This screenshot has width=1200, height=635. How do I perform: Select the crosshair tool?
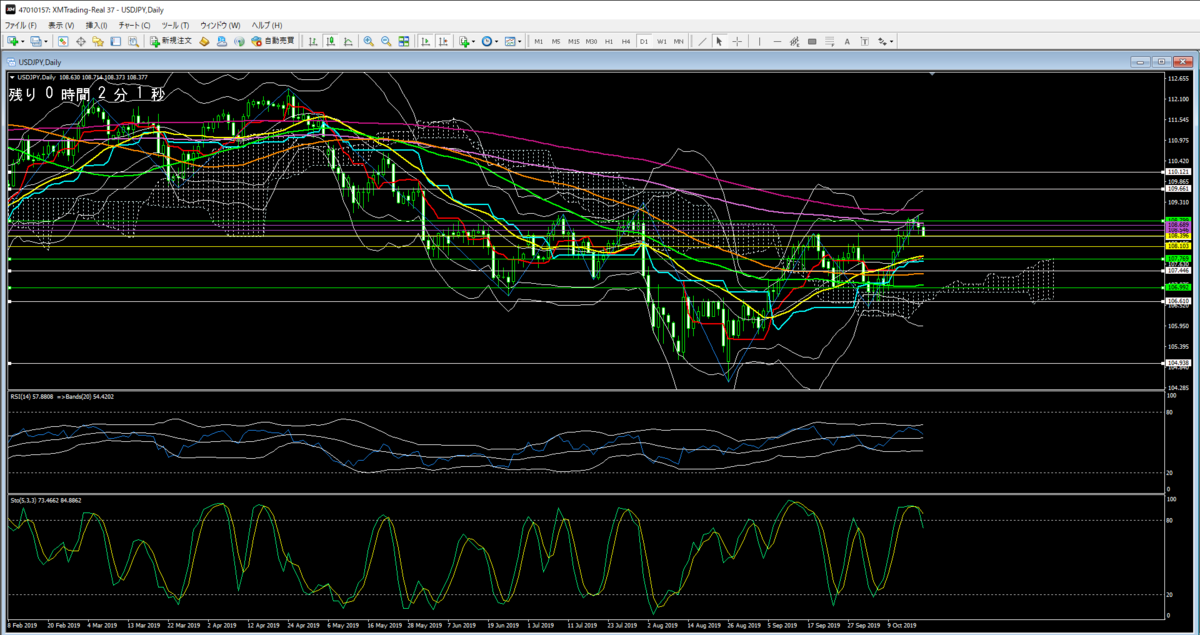pos(737,41)
